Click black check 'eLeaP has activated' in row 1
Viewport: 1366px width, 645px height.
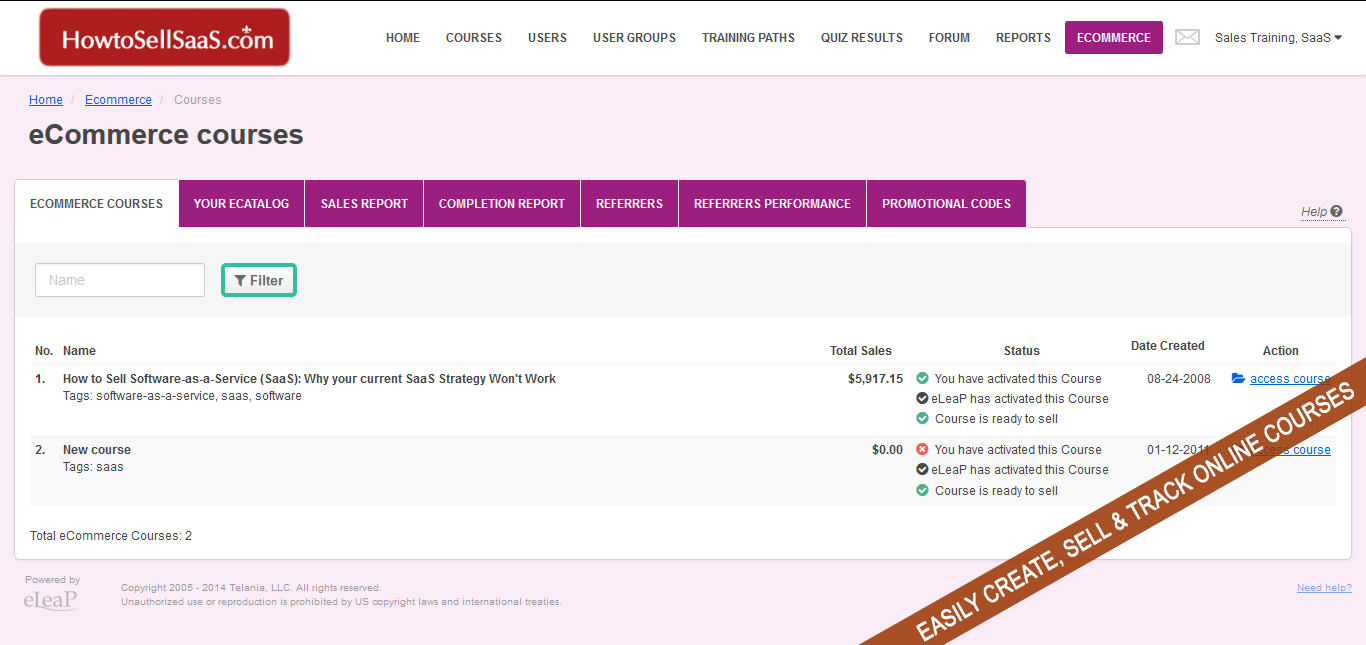[922, 399]
